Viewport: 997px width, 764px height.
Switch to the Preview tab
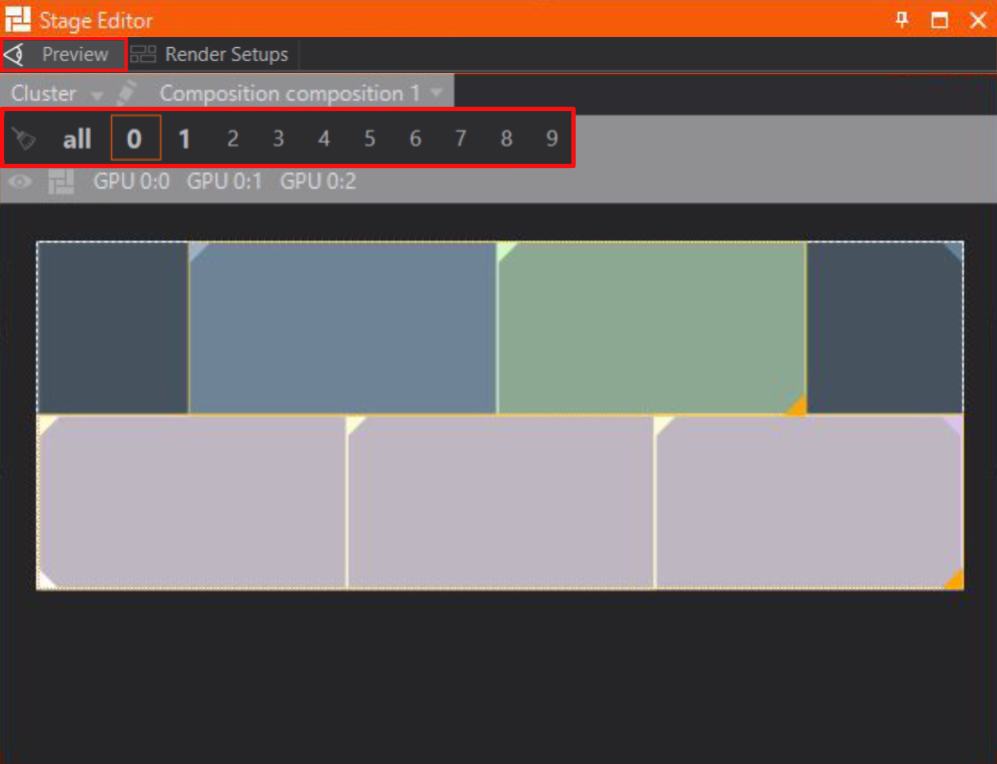point(64,54)
